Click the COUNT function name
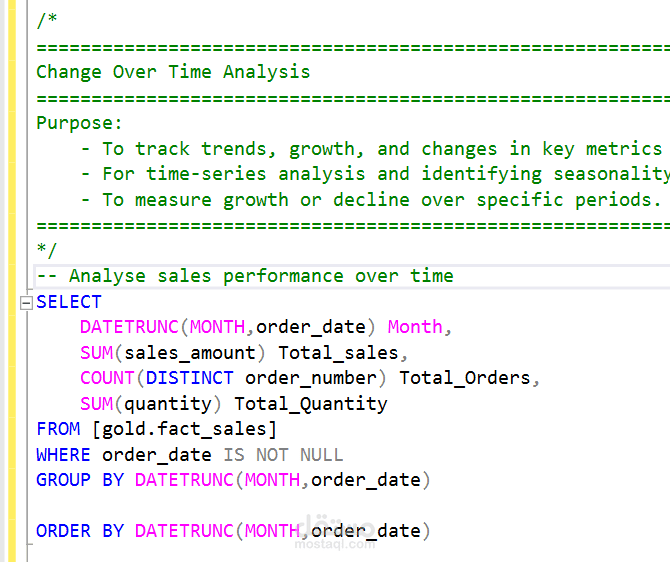The image size is (670, 562). click(107, 378)
